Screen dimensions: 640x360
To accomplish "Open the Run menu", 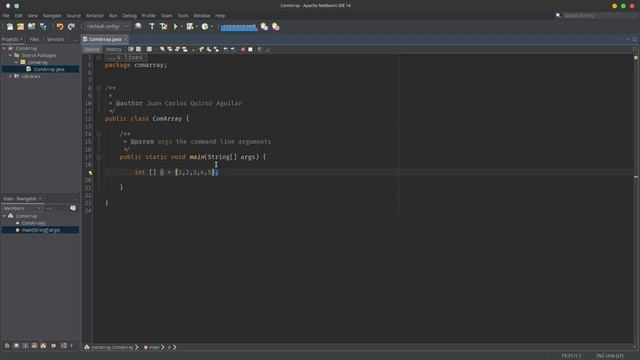I will coord(113,16).
